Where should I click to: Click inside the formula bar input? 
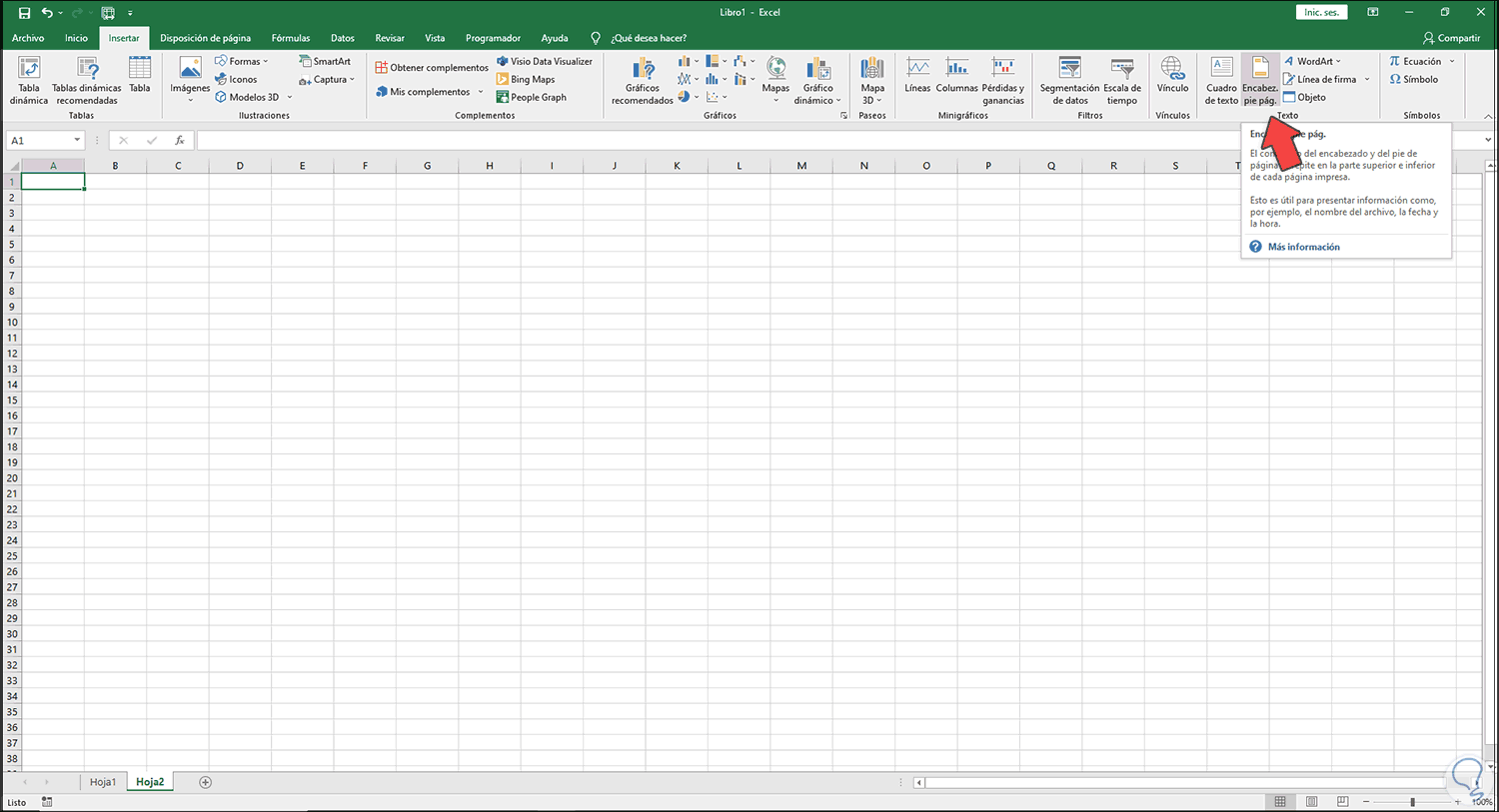[x=837, y=141]
